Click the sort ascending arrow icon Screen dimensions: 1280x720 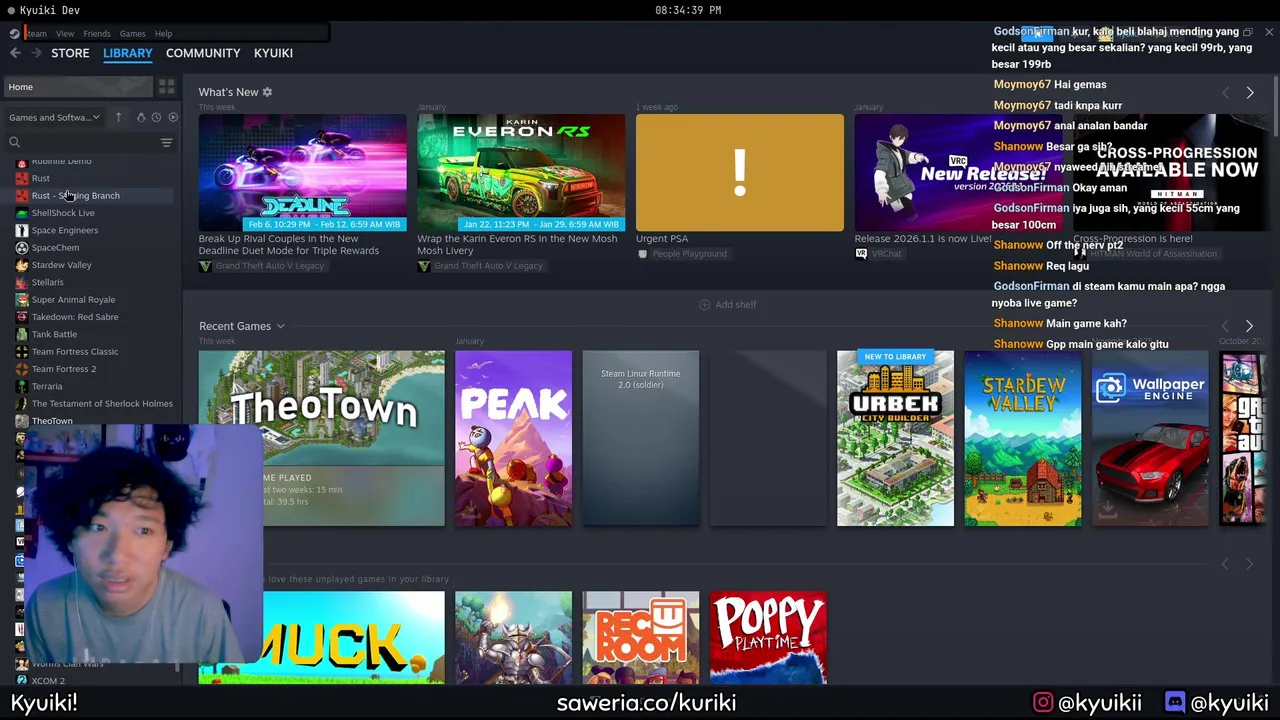coord(118,117)
